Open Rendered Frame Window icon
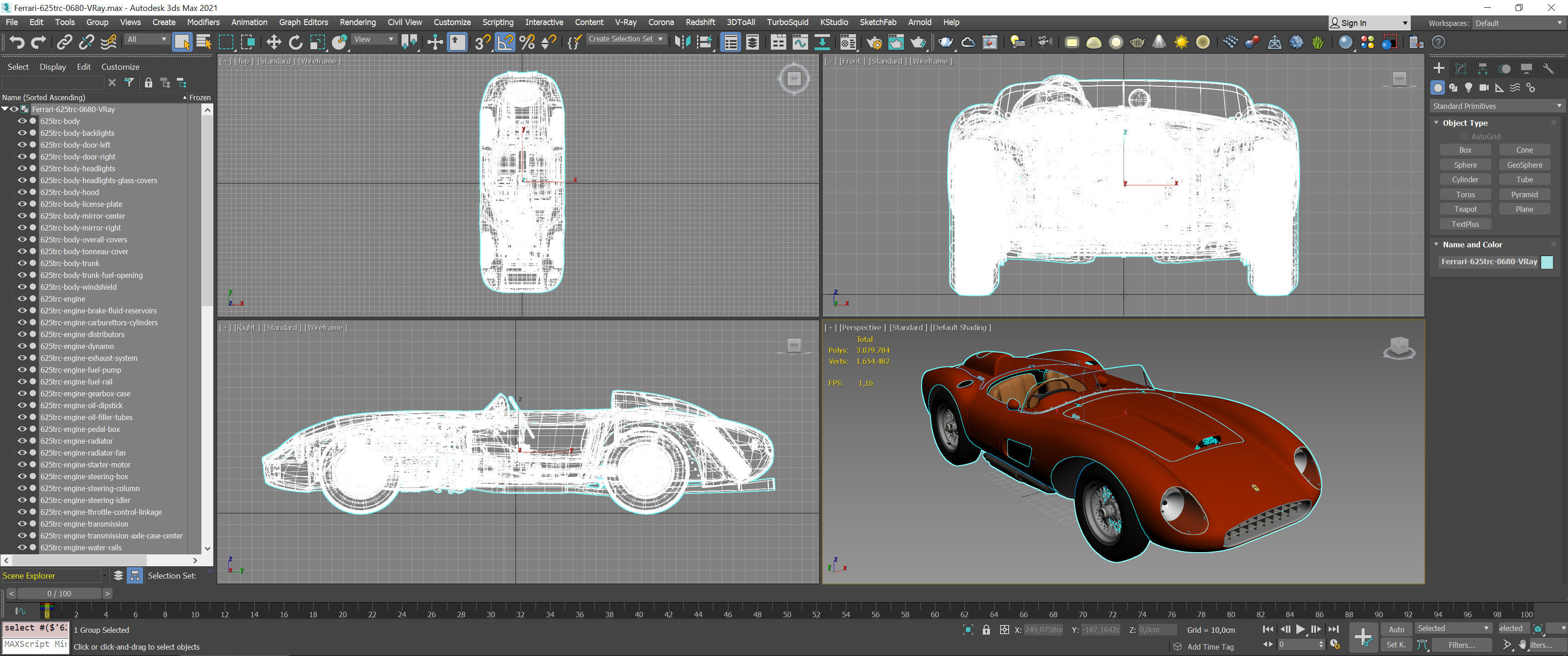Viewport: 1568px width, 656px height. (896, 42)
